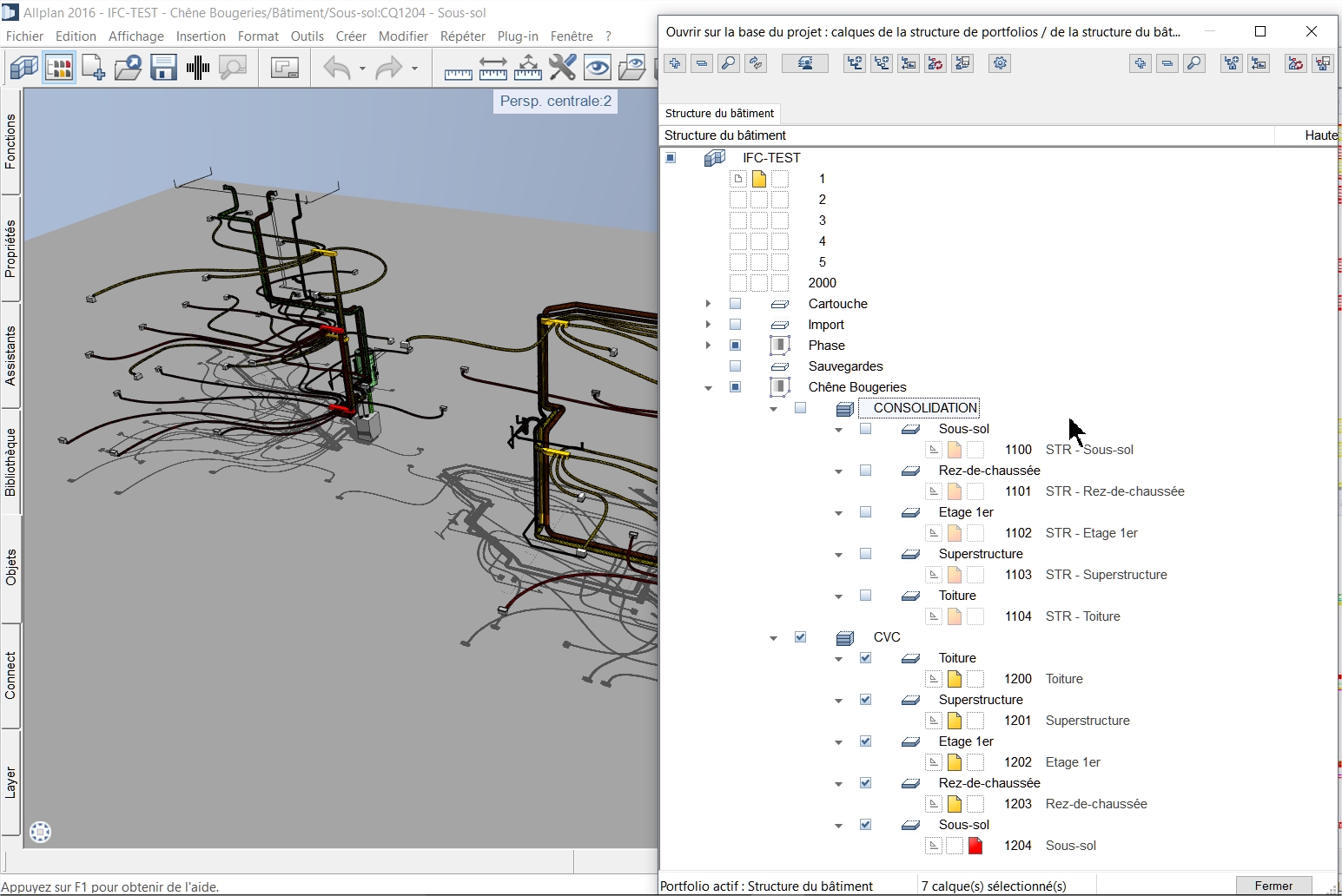Click the leftmost magnifier icon in dialog toolbar
1342x896 pixels.
click(729, 63)
